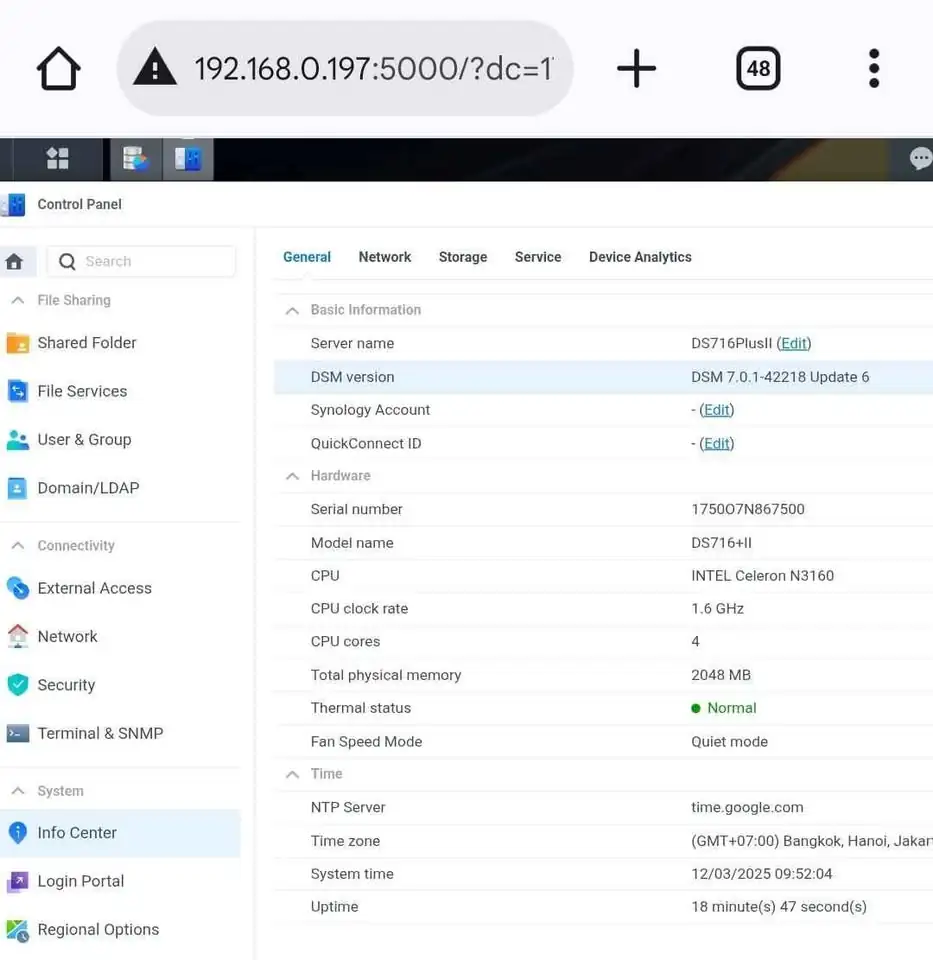Open the tab switcher showing 48
Image resolution: width=933 pixels, height=960 pixels.
point(758,68)
